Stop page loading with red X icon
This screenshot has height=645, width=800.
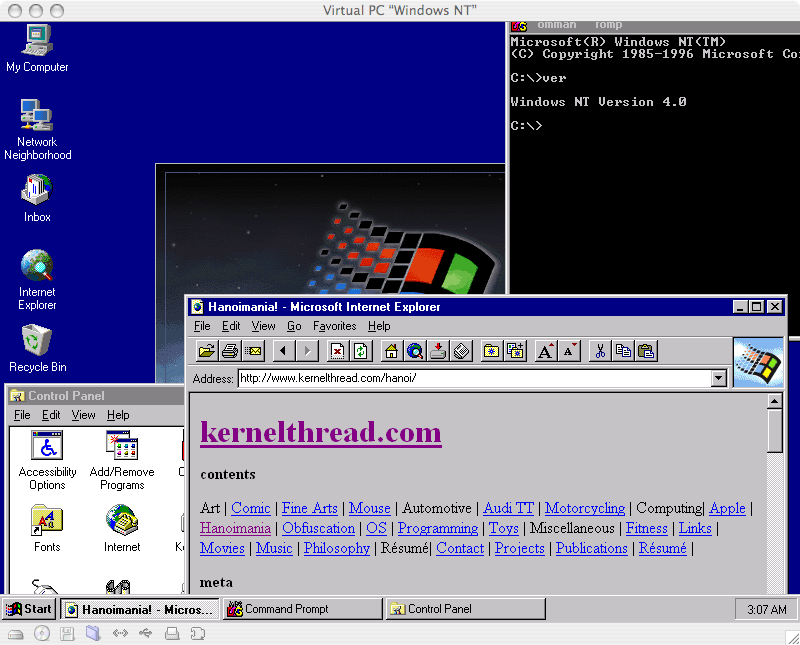(338, 351)
